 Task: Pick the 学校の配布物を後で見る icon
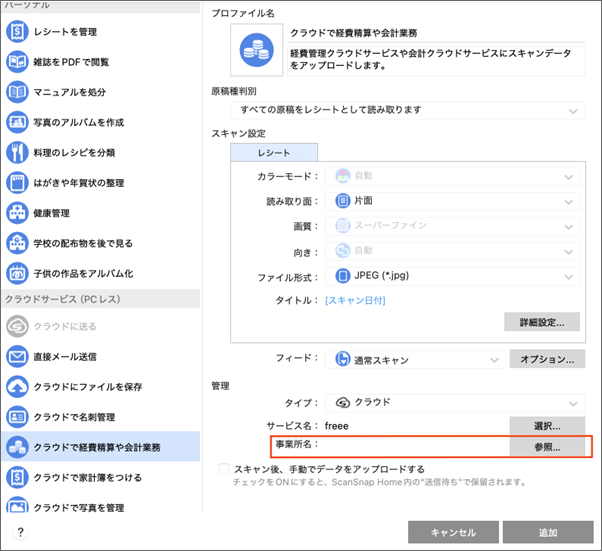click(x=17, y=243)
